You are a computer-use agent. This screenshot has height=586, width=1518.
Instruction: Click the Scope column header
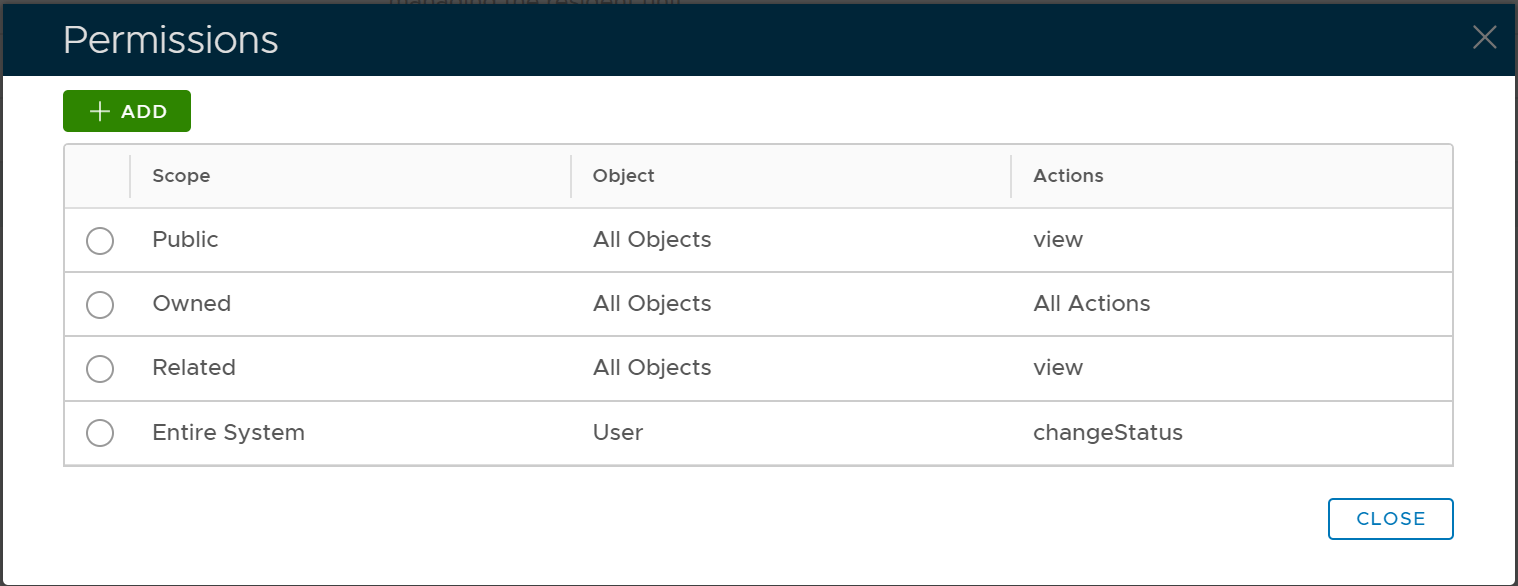(181, 176)
